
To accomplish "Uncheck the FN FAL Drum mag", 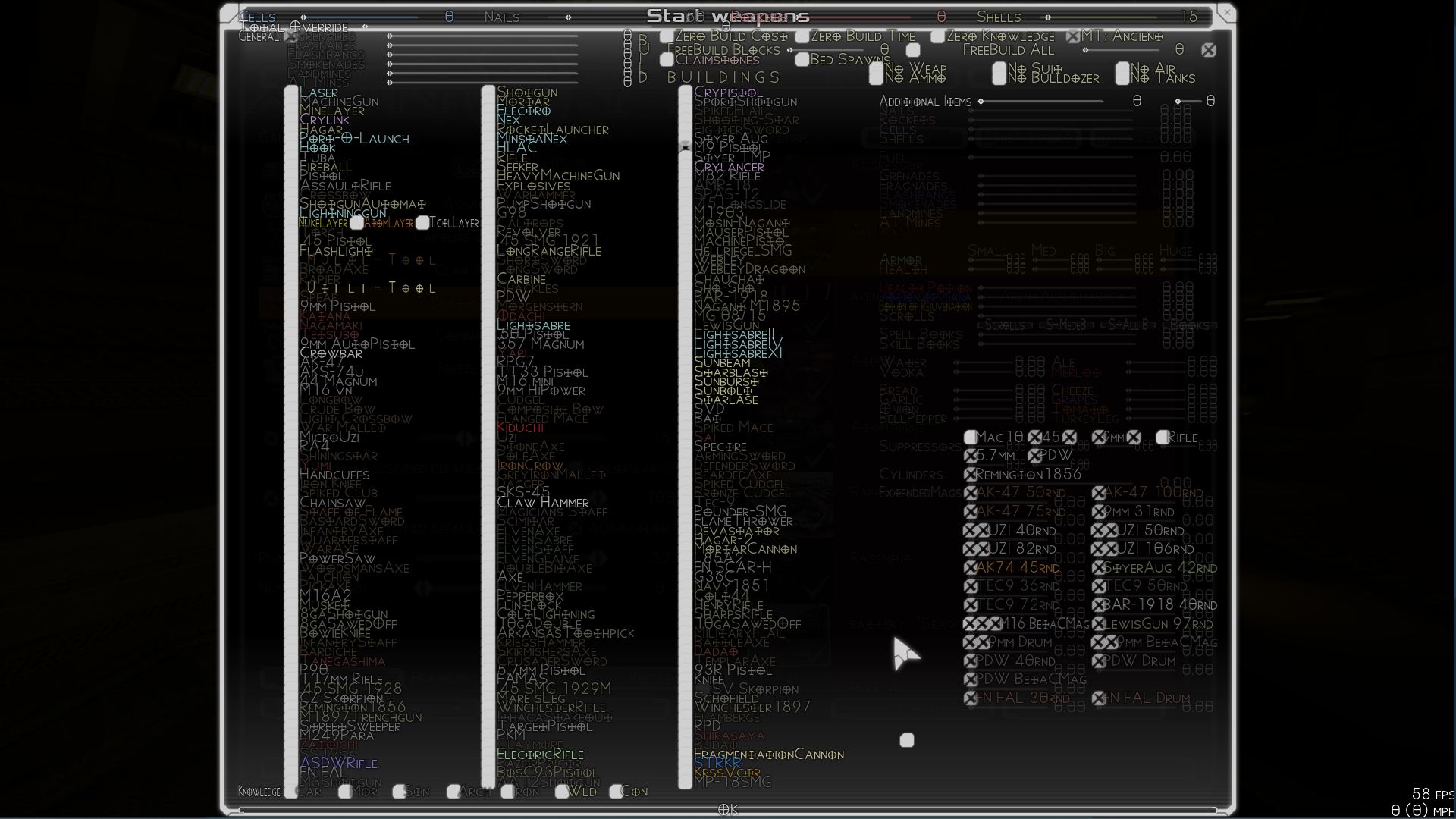I will pos(1100,698).
